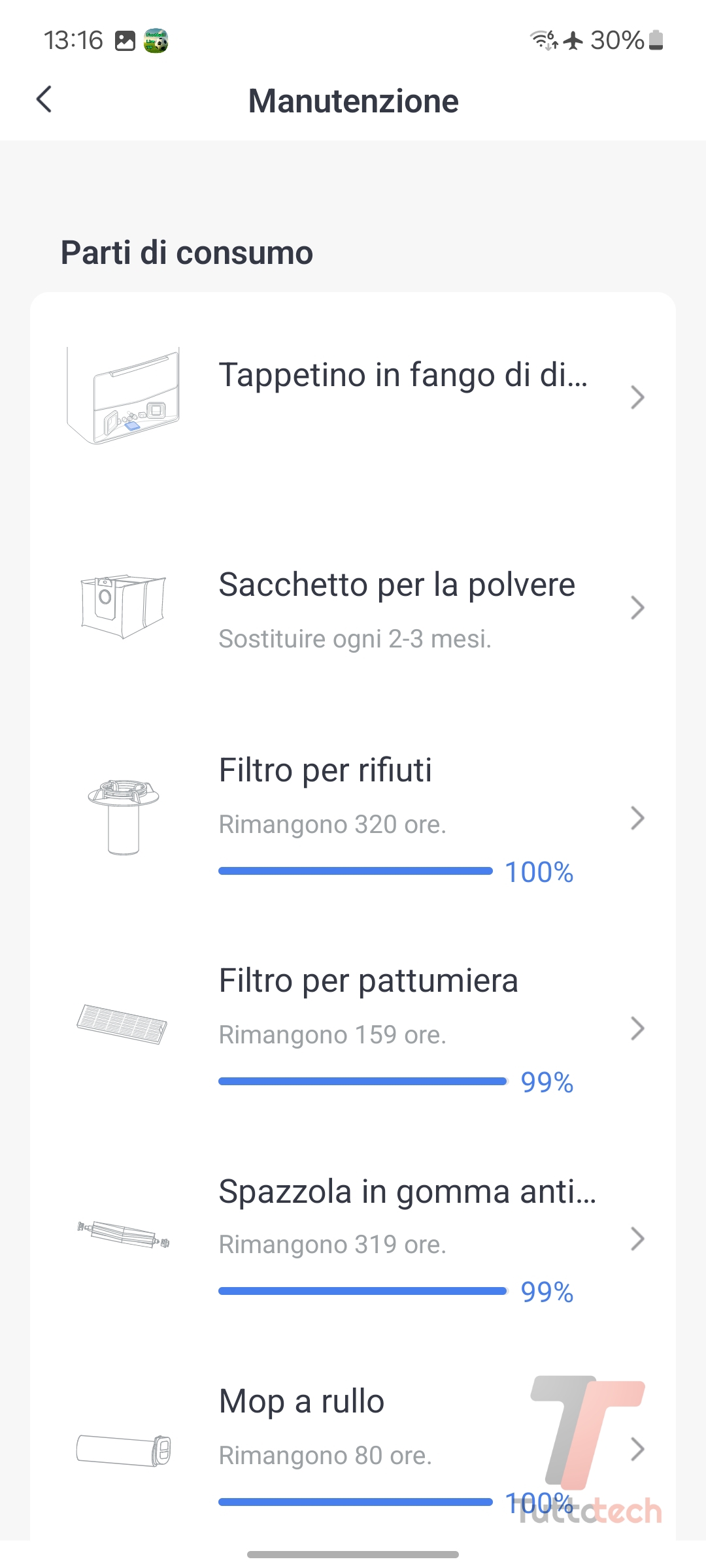Expand Filtro per rifiuti chevron
Viewport: 706px width, 1568px height.
click(637, 818)
